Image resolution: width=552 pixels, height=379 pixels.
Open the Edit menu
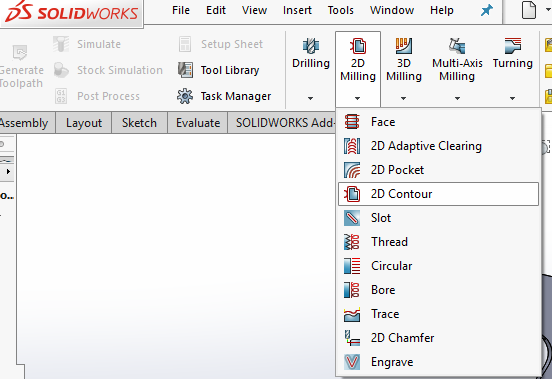(216, 11)
